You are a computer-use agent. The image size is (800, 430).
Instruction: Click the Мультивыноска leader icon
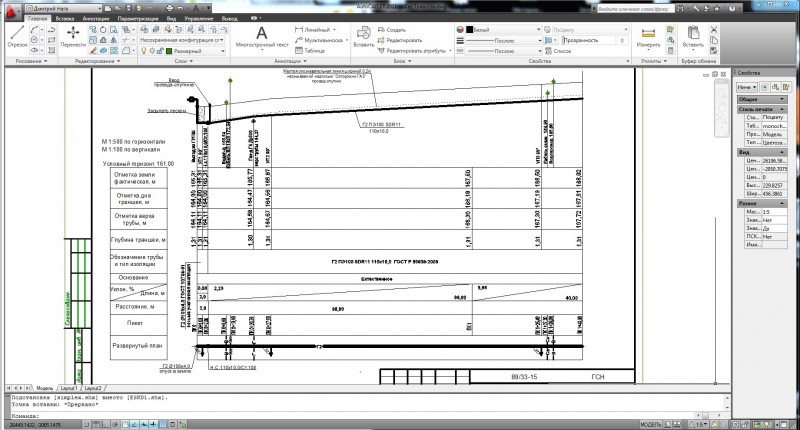click(x=299, y=40)
